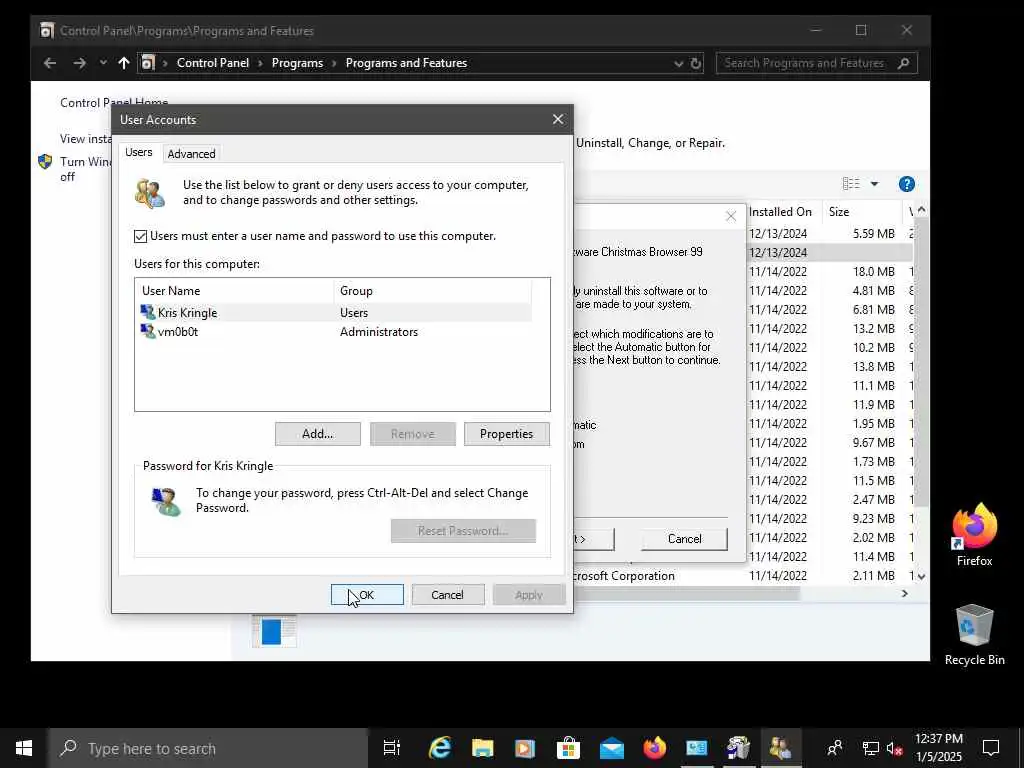Open the Users tab
The image size is (1024, 768).
[138, 152]
